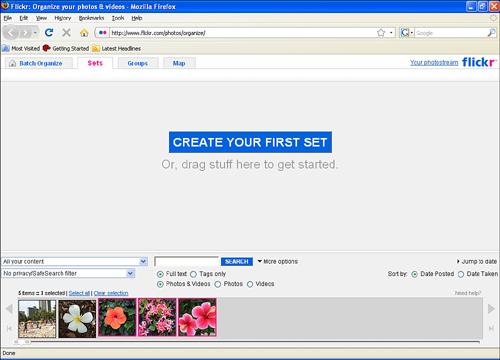
Task: Sort by Date Taken radio button
Action: pyautogui.click(x=461, y=274)
